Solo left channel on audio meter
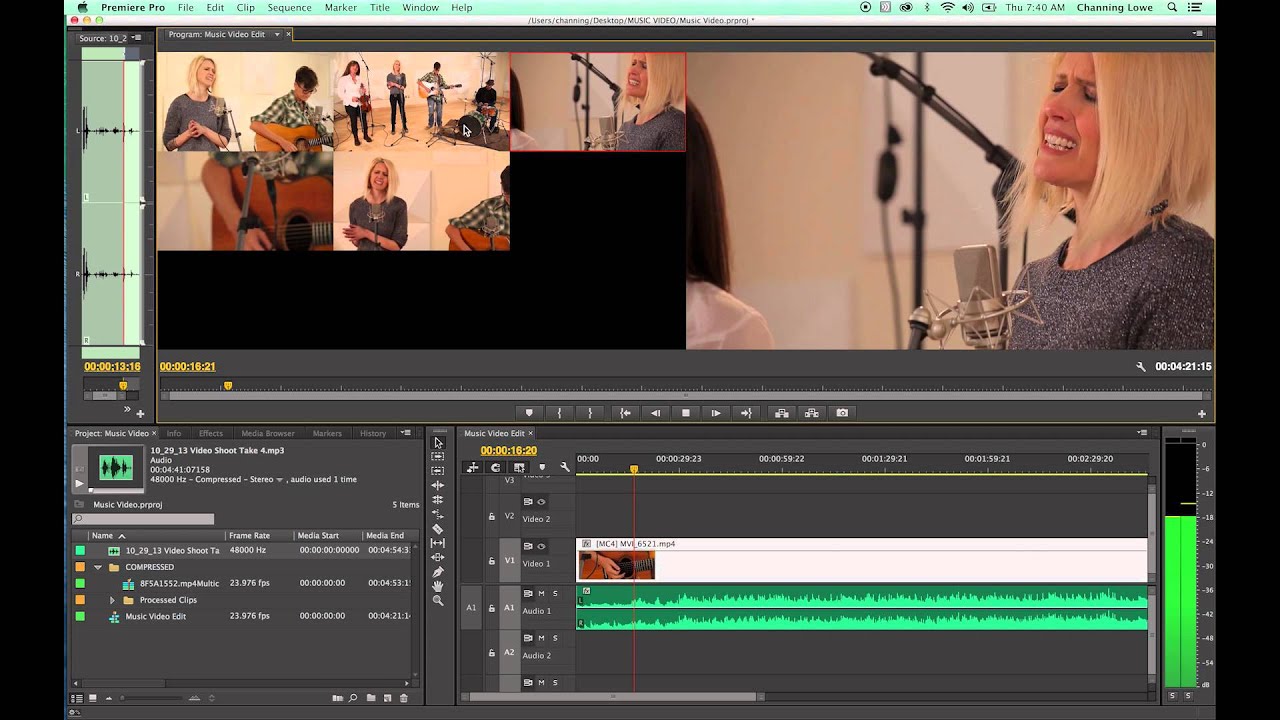 1172,695
